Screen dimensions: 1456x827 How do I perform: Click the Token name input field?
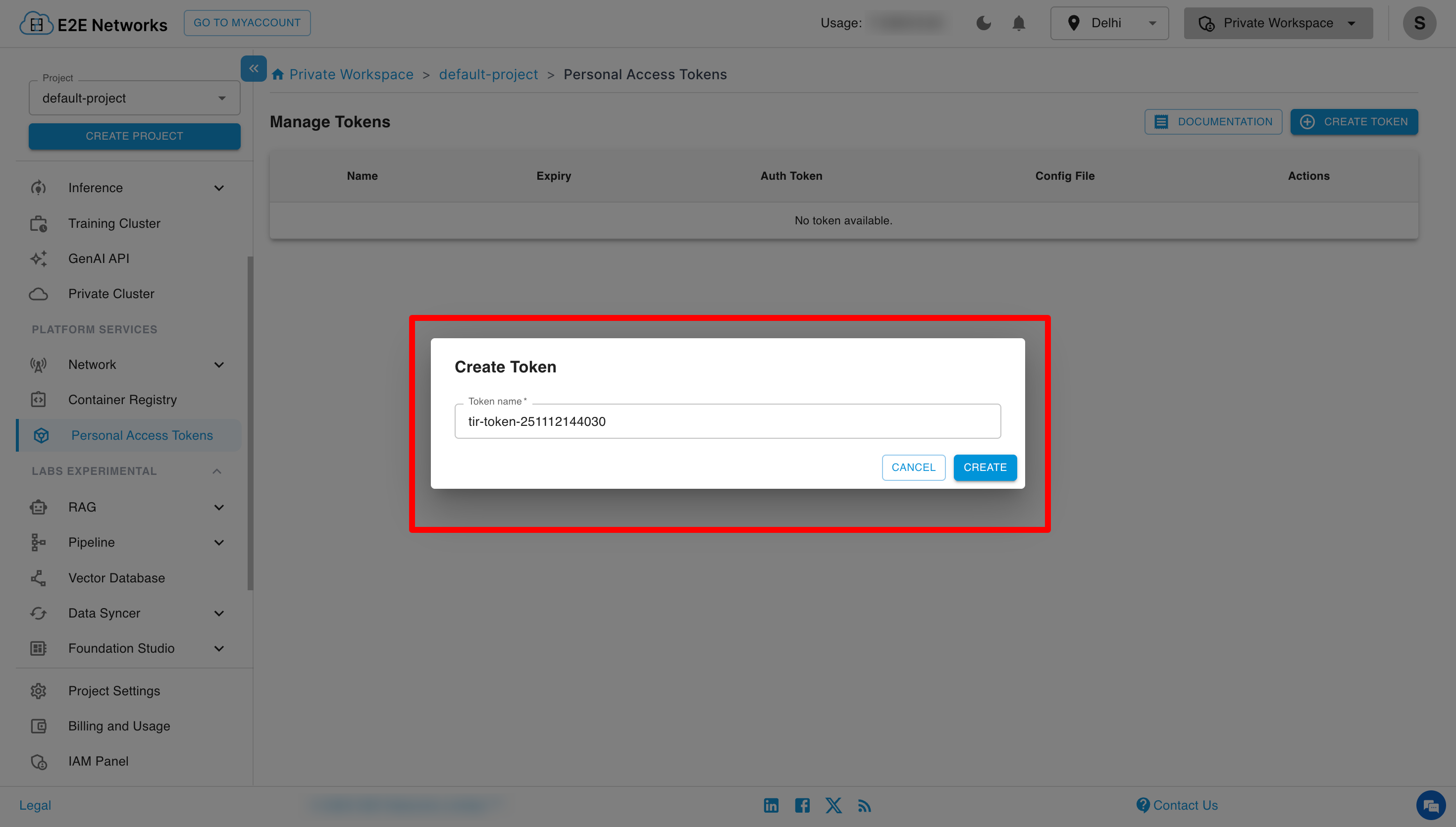point(727,421)
